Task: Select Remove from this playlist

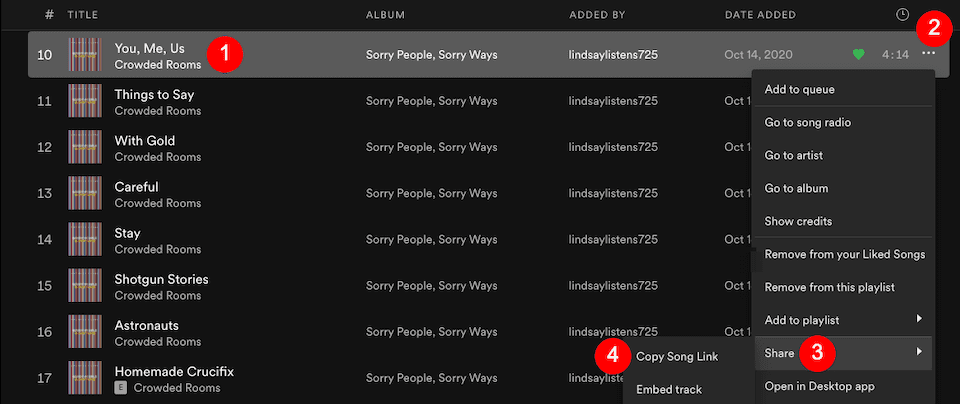Action: (829, 287)
